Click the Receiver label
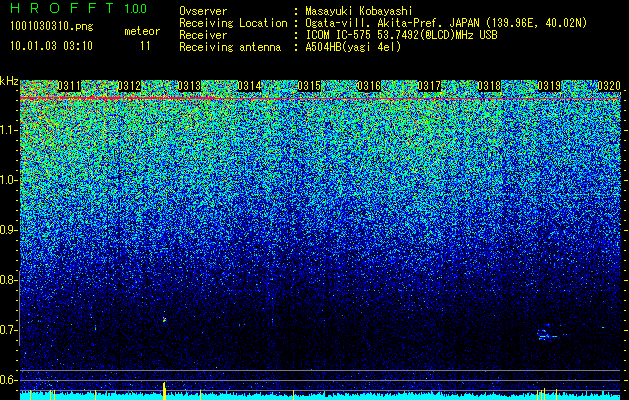Screen dimensions: 629x400 pos(203,35)
